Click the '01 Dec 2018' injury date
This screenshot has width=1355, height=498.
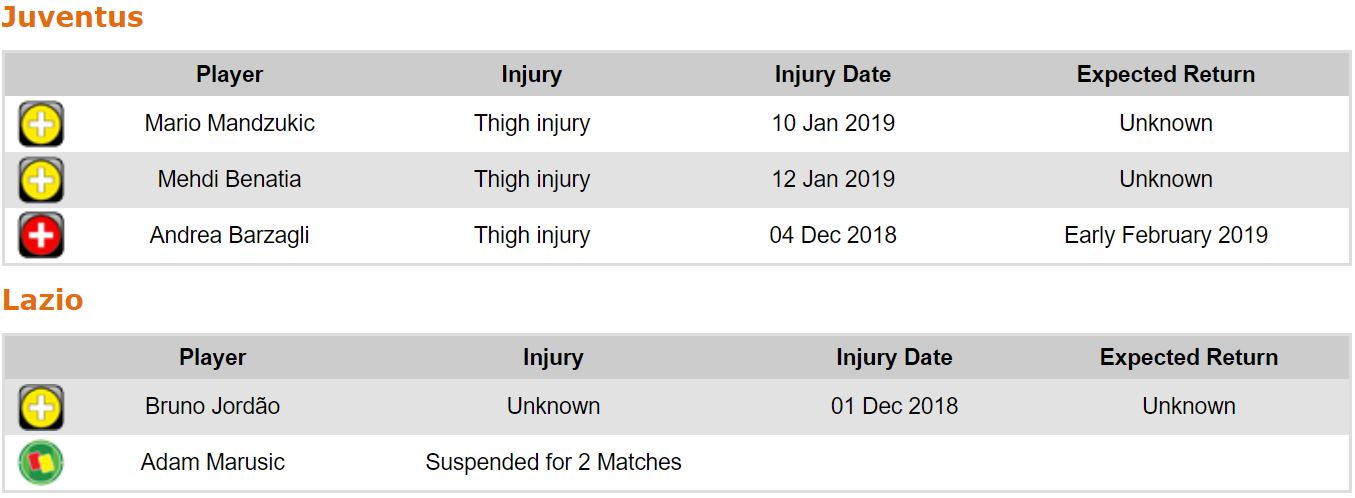pos(894,407)
